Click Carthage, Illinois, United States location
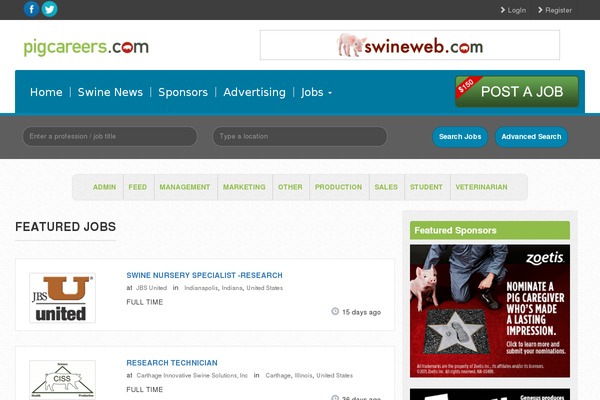This screenshot has width=600, height=400. (x=309, y=376)
